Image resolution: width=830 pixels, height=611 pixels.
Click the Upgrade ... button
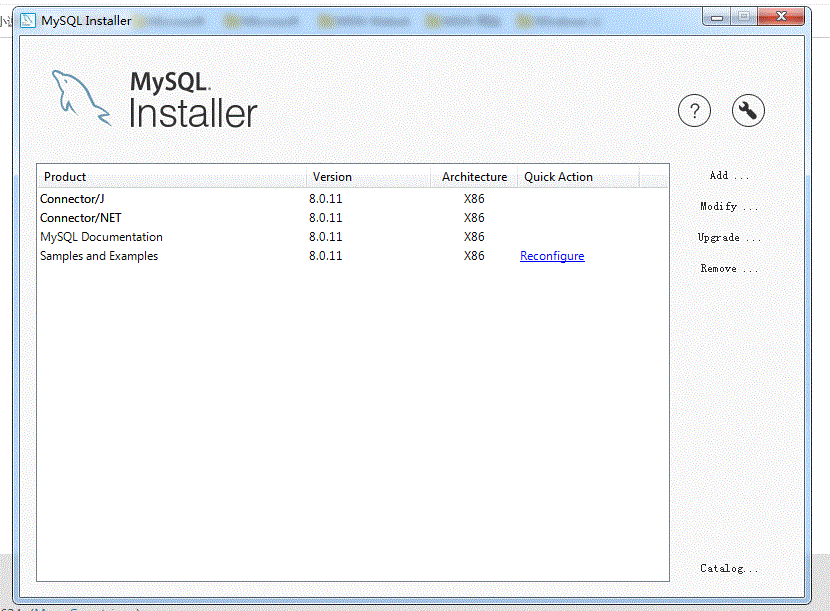pos(729,237)
